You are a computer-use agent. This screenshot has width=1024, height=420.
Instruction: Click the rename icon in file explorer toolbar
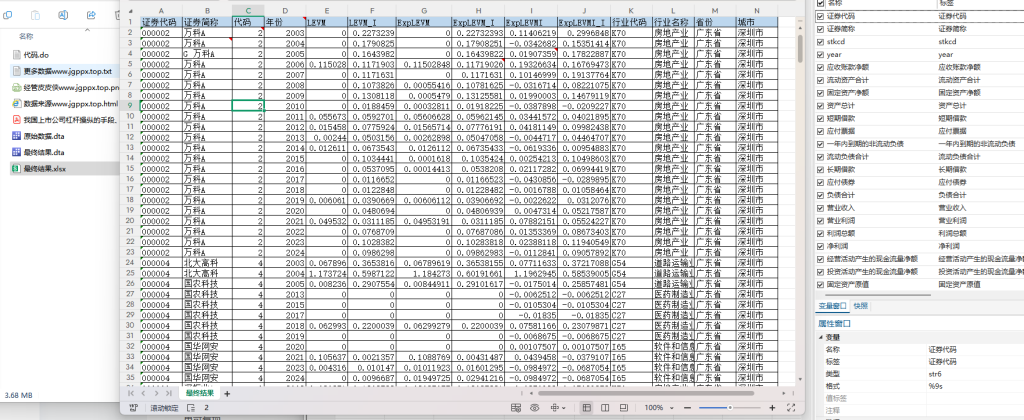[x=63, y=14]
